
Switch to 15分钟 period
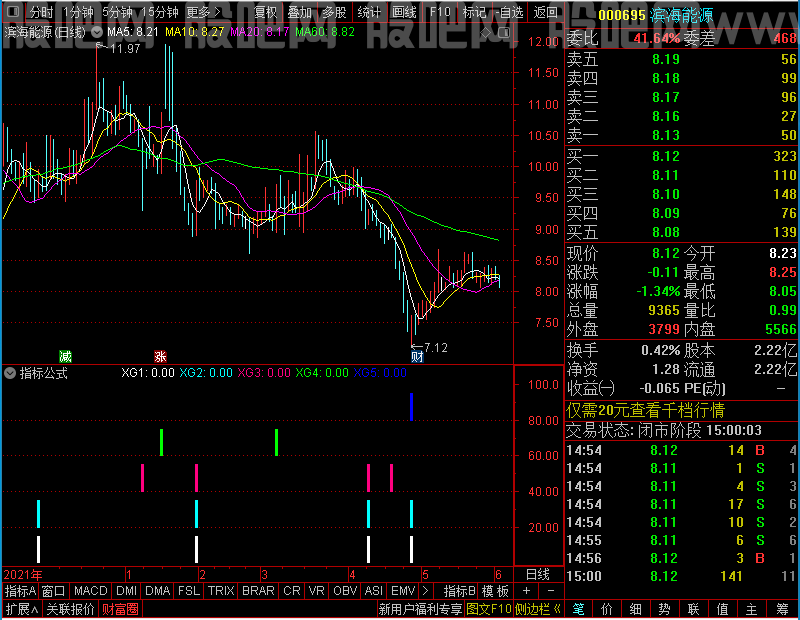159,12
